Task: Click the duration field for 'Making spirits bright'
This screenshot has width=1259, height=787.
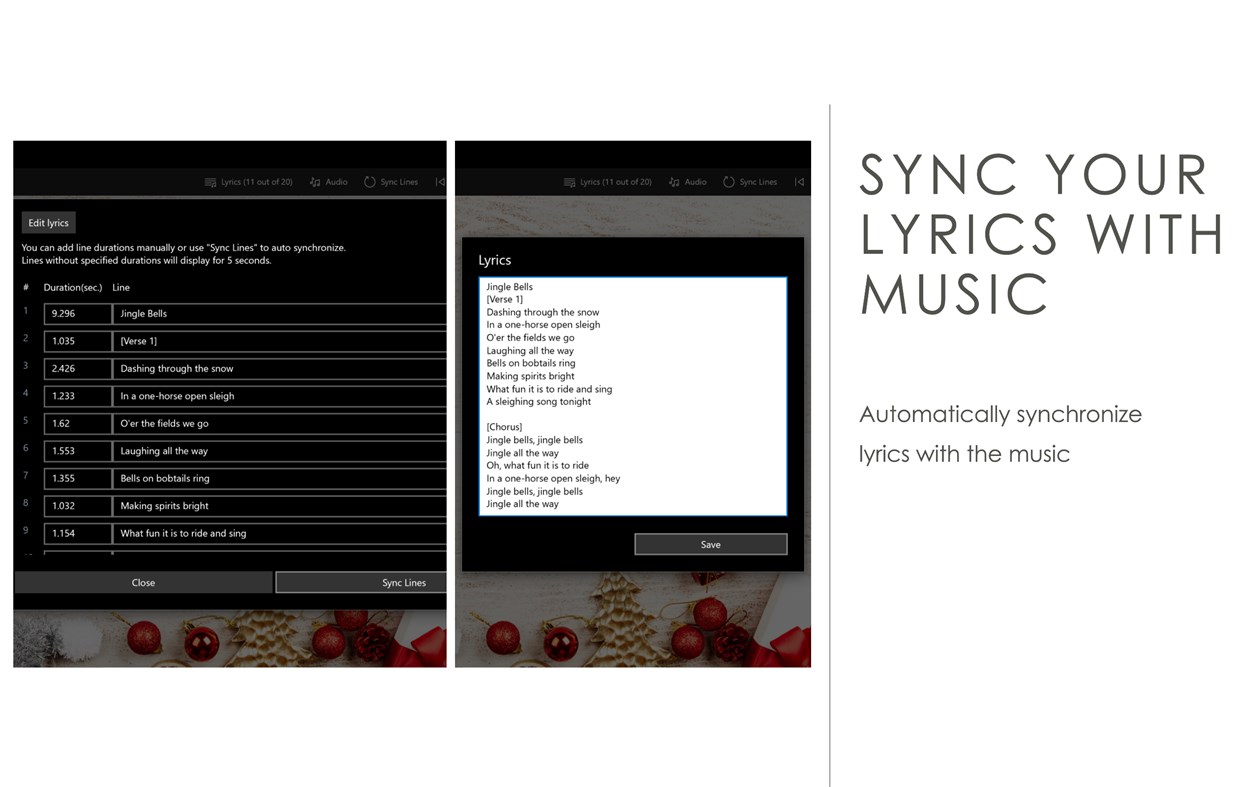Action: coord(78,506)
